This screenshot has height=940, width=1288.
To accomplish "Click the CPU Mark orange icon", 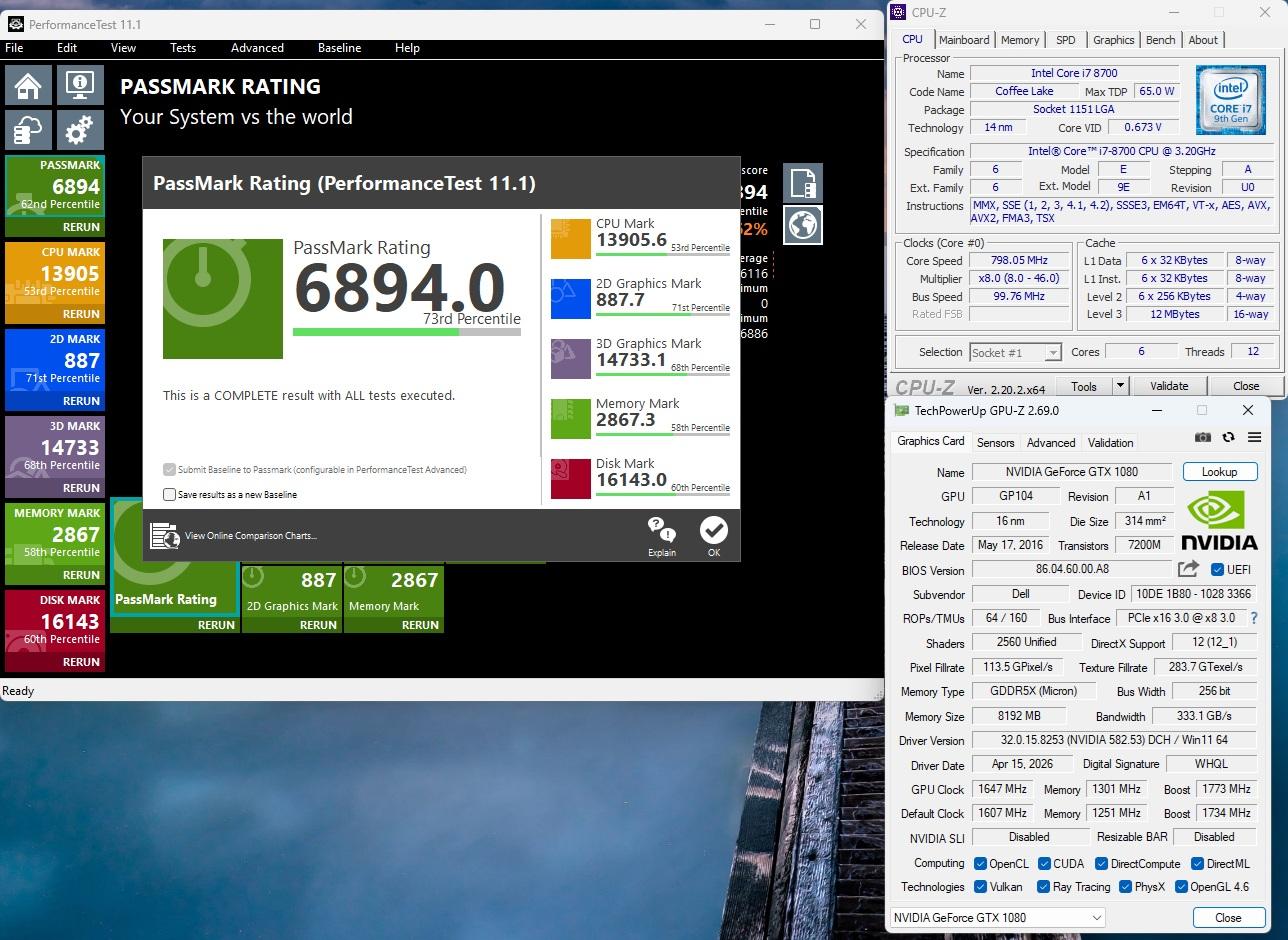I will 571,239.
